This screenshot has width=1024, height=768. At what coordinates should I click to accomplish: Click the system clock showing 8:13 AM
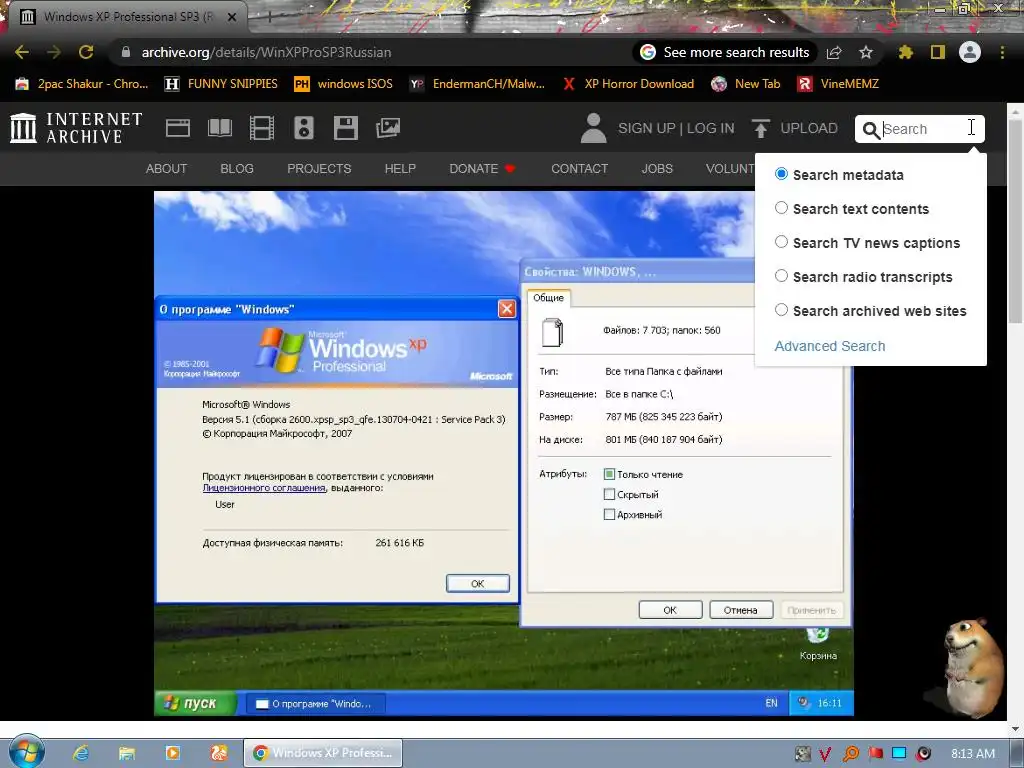[973, 754]
